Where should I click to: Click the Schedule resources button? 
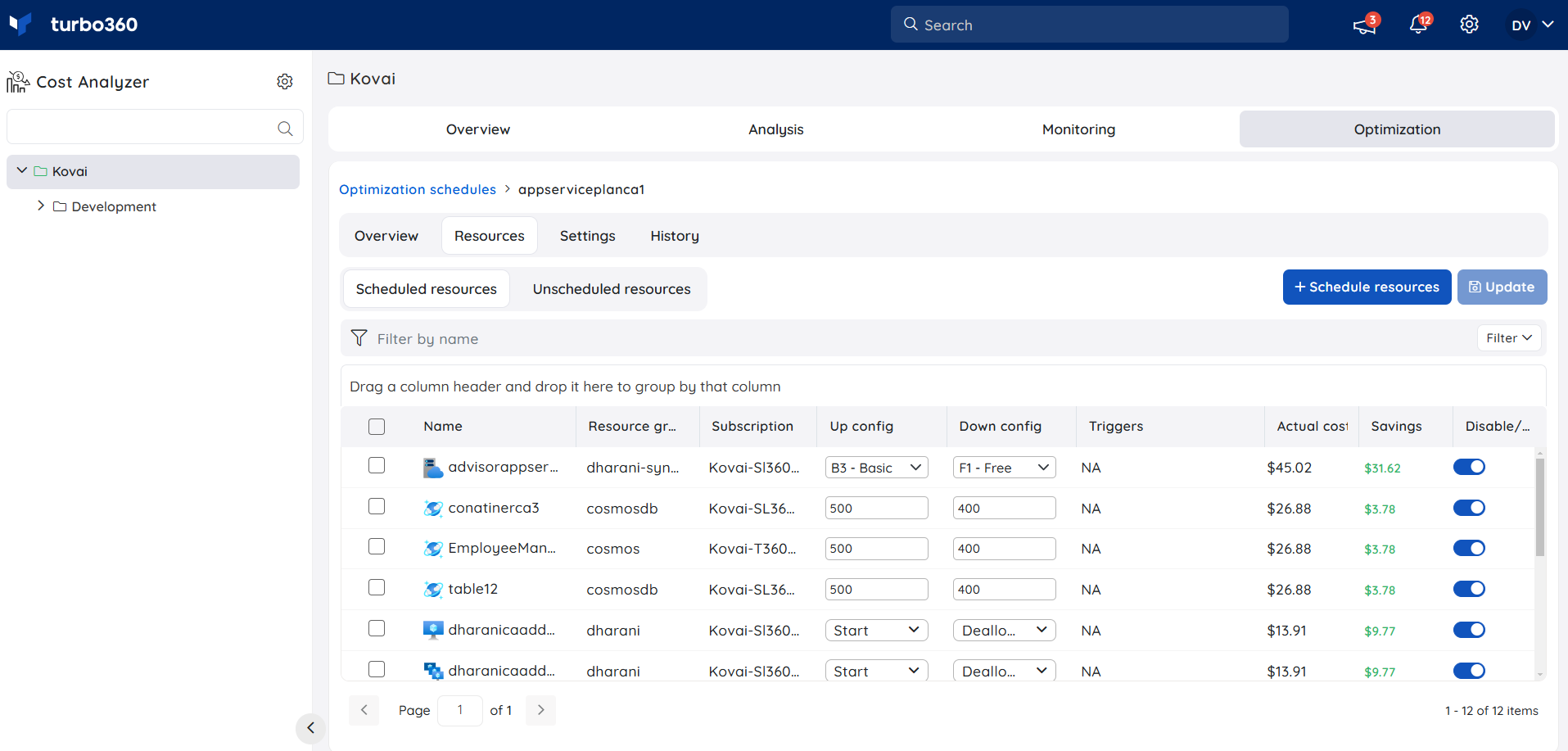click(1367, 287)
